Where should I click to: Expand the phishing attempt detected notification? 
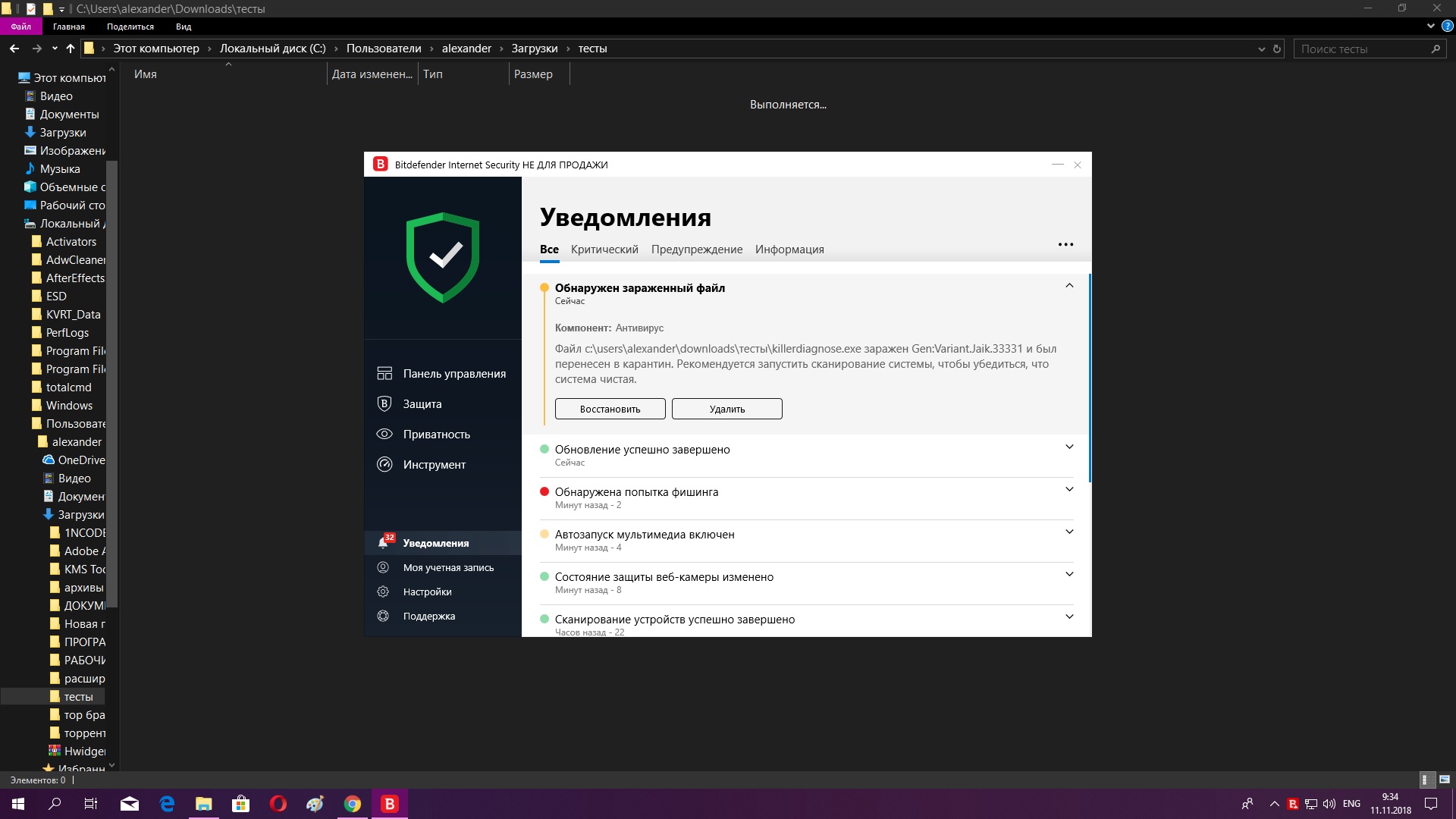click(x=1069, y=489)
